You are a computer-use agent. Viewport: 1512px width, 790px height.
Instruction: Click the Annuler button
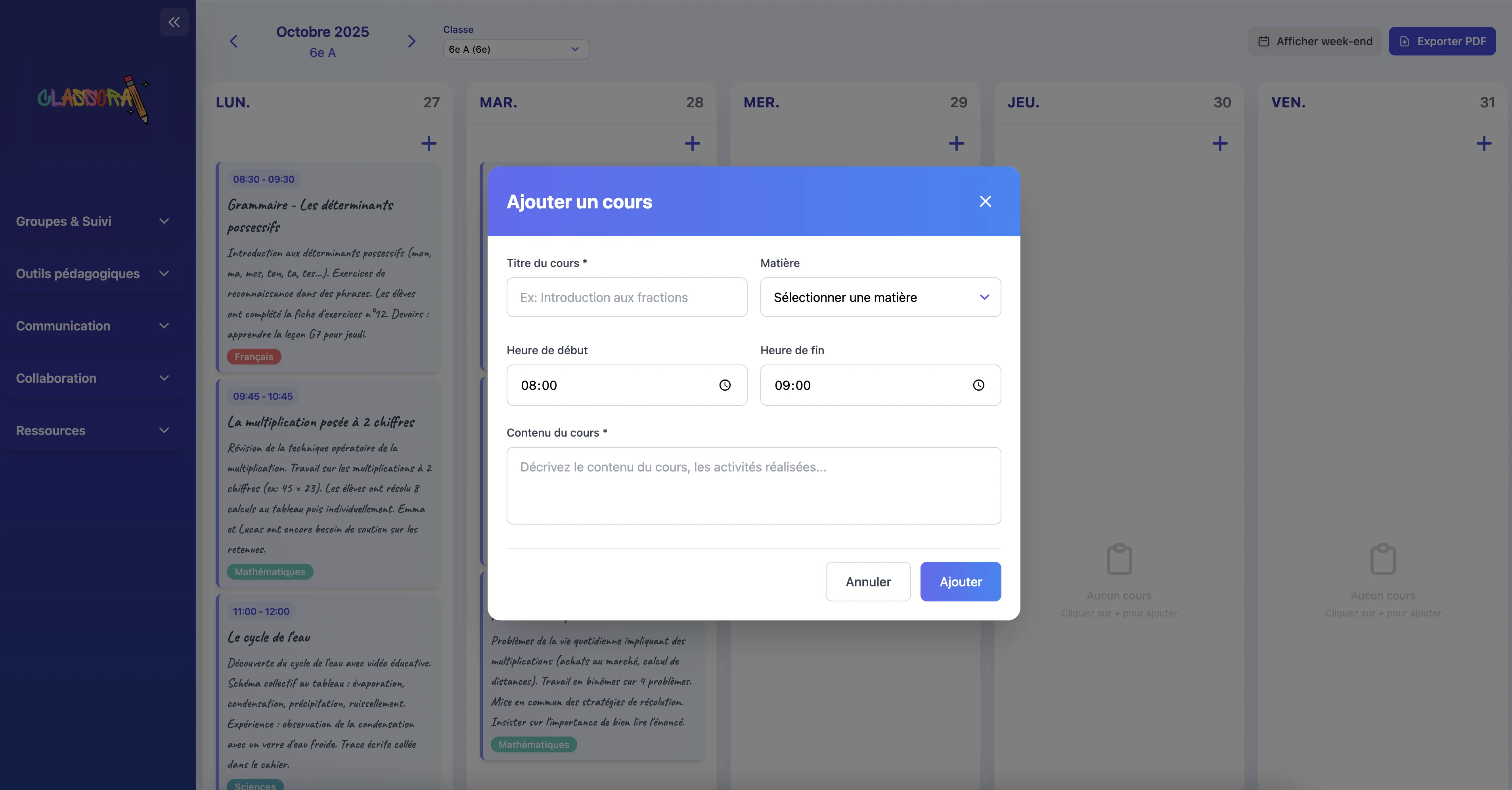pos(867,582)
